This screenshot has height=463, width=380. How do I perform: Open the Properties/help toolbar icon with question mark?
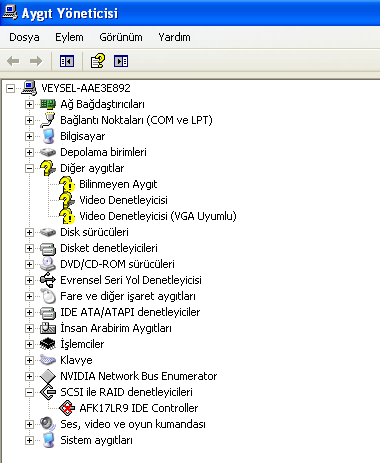pos(98,61)
